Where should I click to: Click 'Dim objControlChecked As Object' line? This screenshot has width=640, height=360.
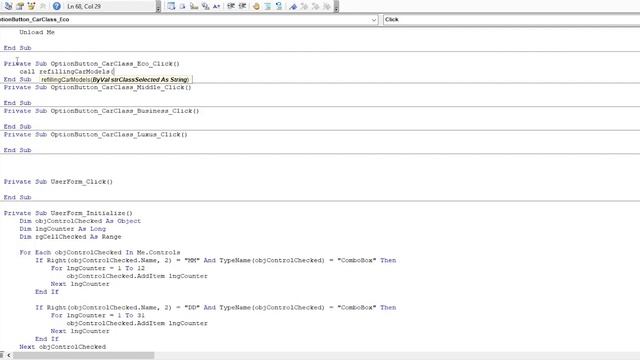pyautogui.click(x=80, y=221)
